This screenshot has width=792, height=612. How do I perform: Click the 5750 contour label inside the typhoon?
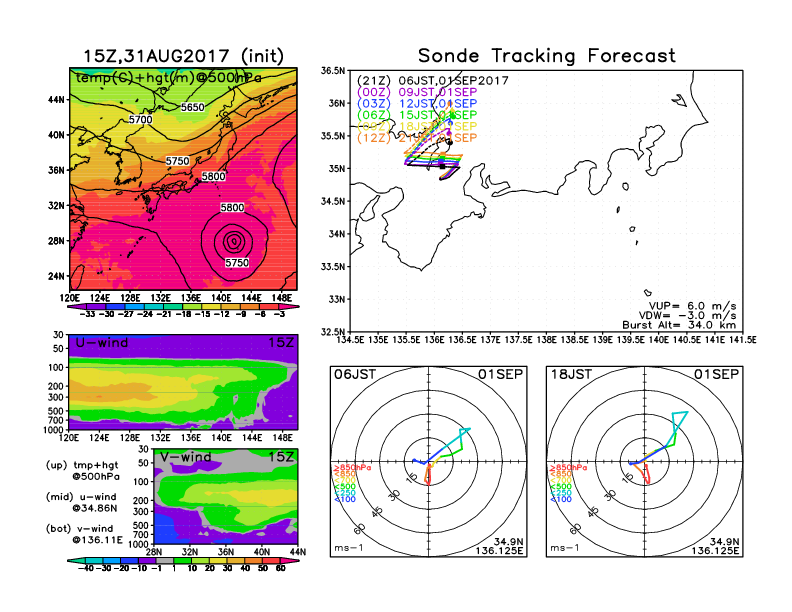click(235, 263)
